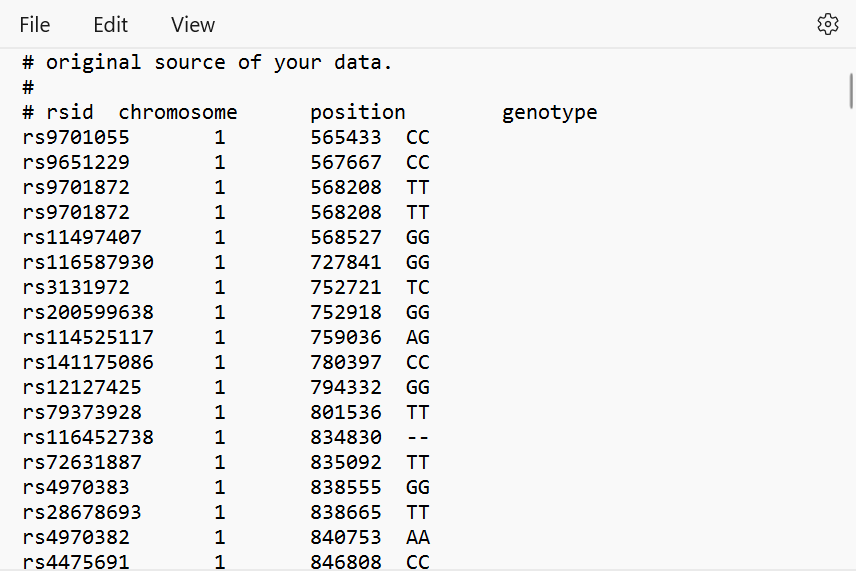Click the text 'rs114525117'
Viewport: 856px width, 571px height.
tap(88, 337)
